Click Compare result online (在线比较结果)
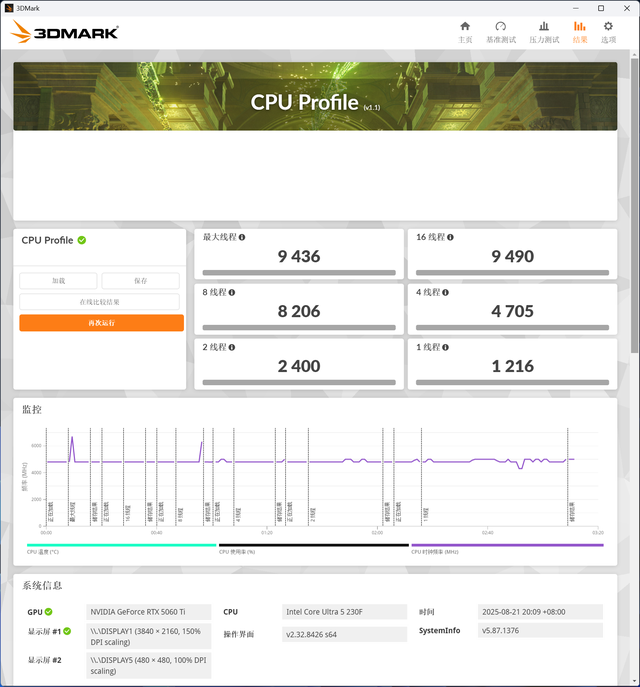640x687 pixels. (x=99, y=302)
